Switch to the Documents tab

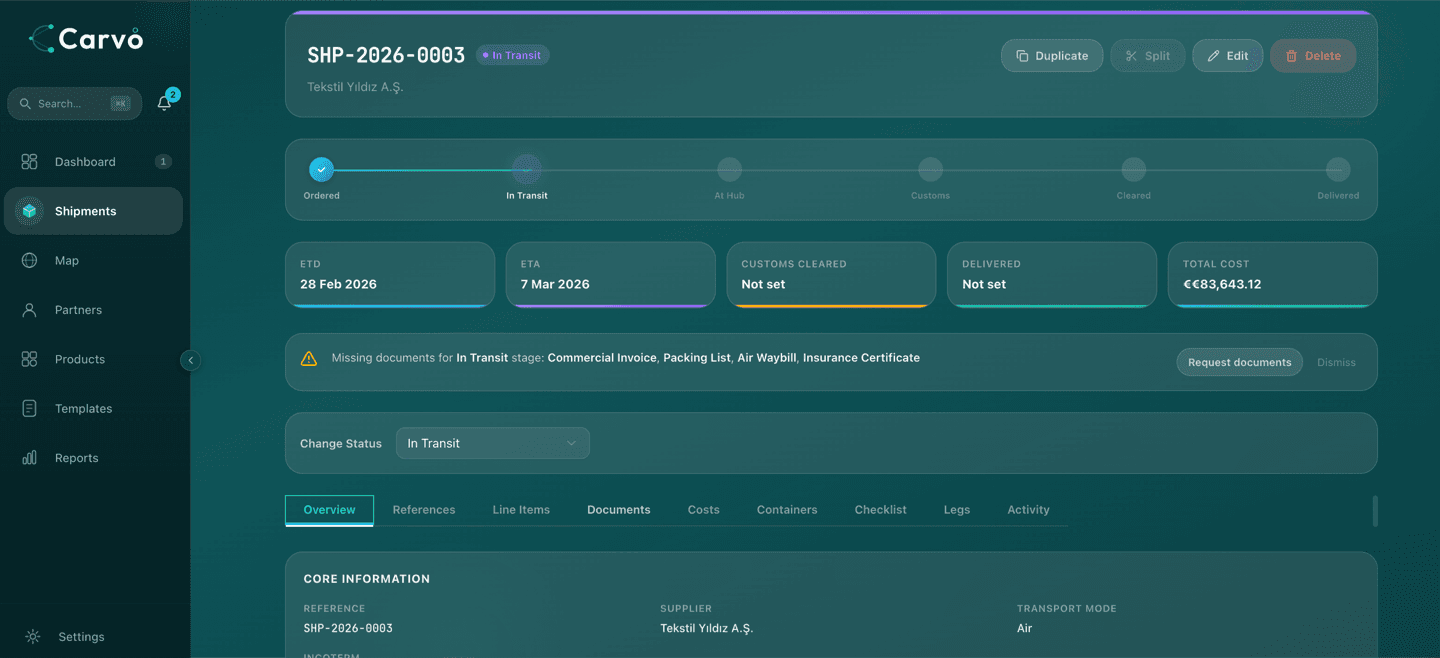click(x=618, y=509)
